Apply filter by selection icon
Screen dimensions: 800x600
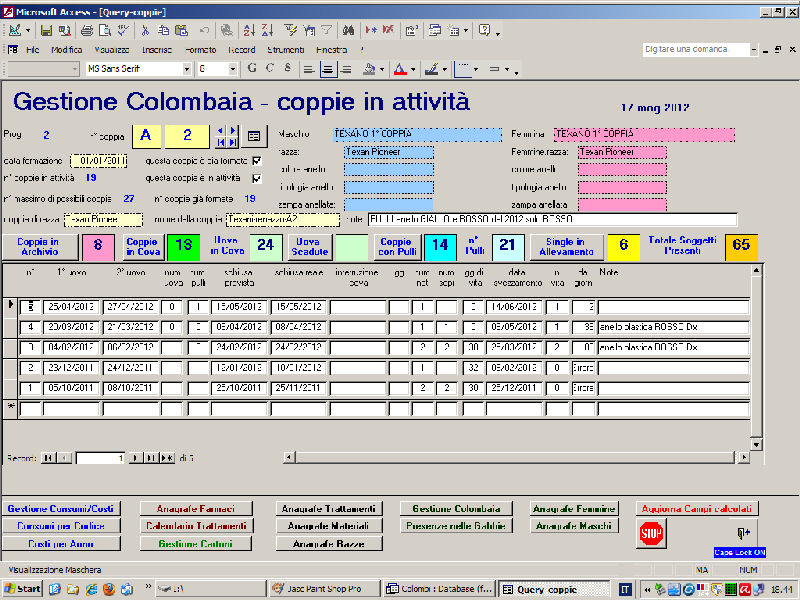pyautogui.click(x=290, y=31)
